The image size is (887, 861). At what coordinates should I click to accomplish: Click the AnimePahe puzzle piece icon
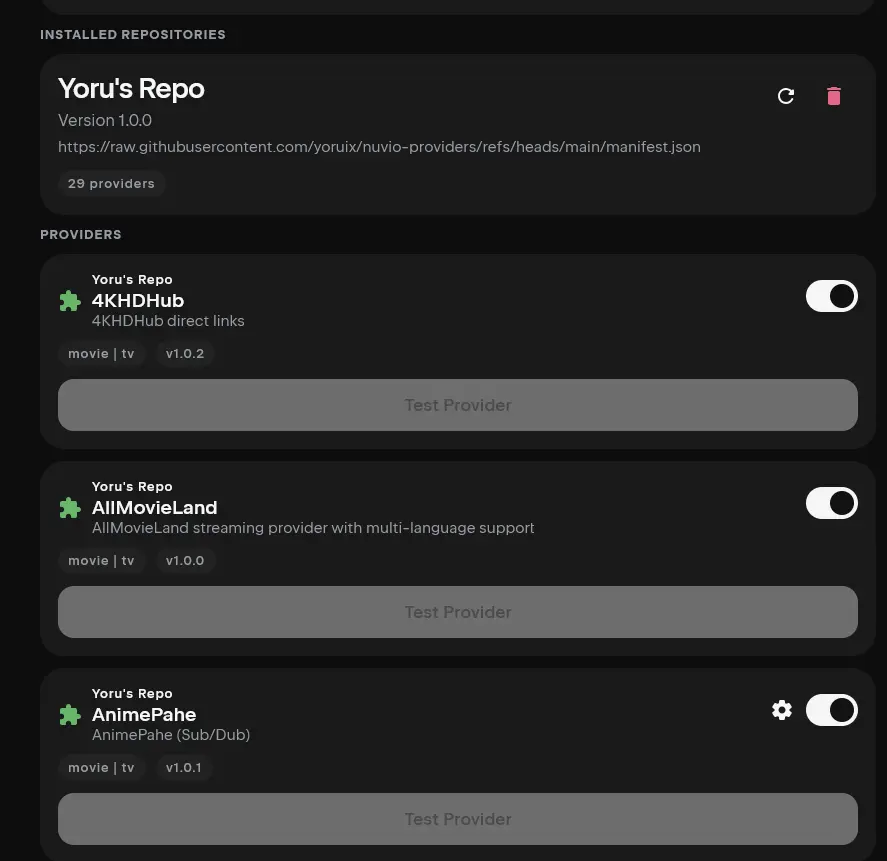pos(70,714)
